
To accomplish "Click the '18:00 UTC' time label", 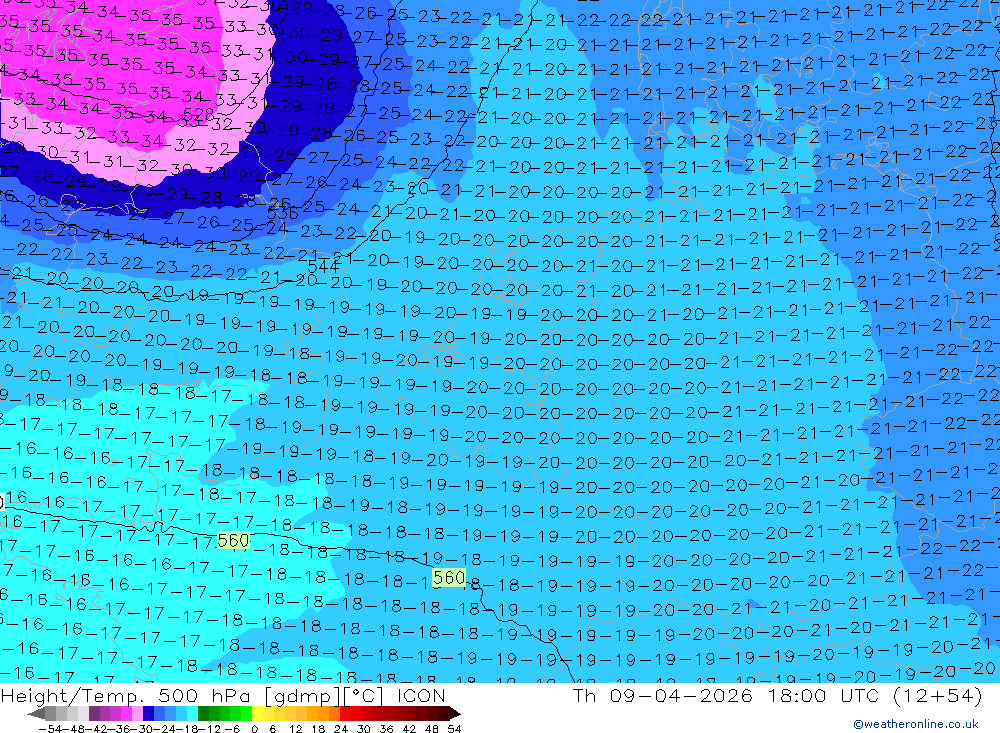I will (823, 695).
